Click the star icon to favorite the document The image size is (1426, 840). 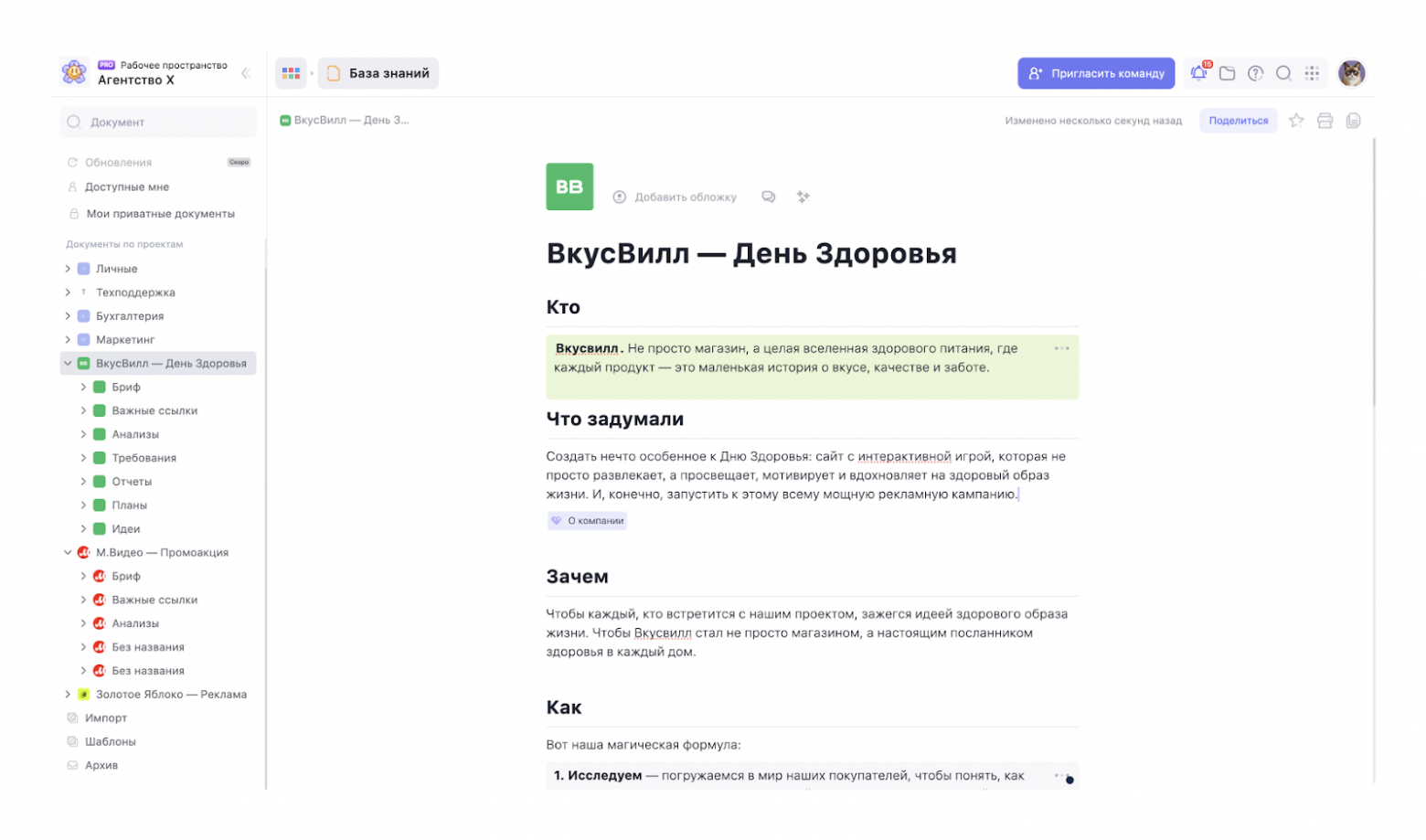click(1295, 120)
